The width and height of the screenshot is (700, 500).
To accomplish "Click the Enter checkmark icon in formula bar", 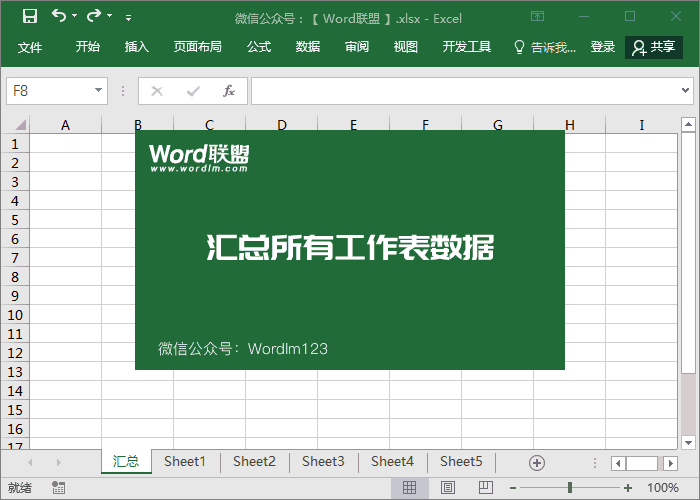I will [x=193, y=91].
